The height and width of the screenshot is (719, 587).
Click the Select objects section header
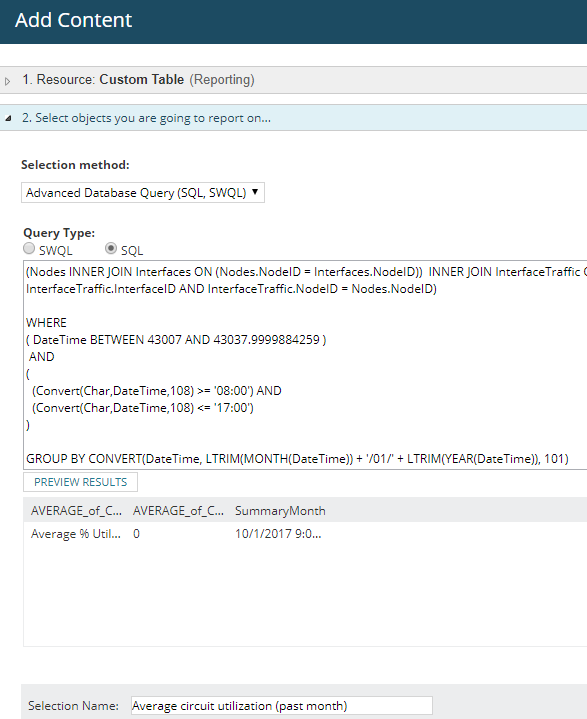point(294,118)
